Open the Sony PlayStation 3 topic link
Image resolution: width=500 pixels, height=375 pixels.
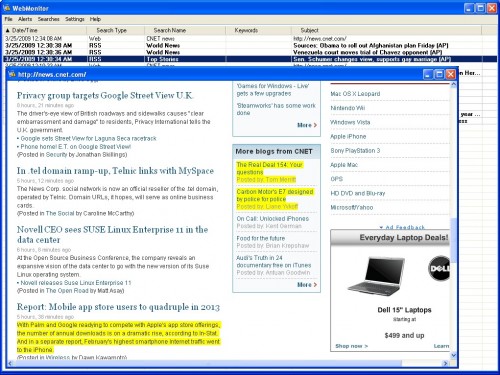[355, 151]
